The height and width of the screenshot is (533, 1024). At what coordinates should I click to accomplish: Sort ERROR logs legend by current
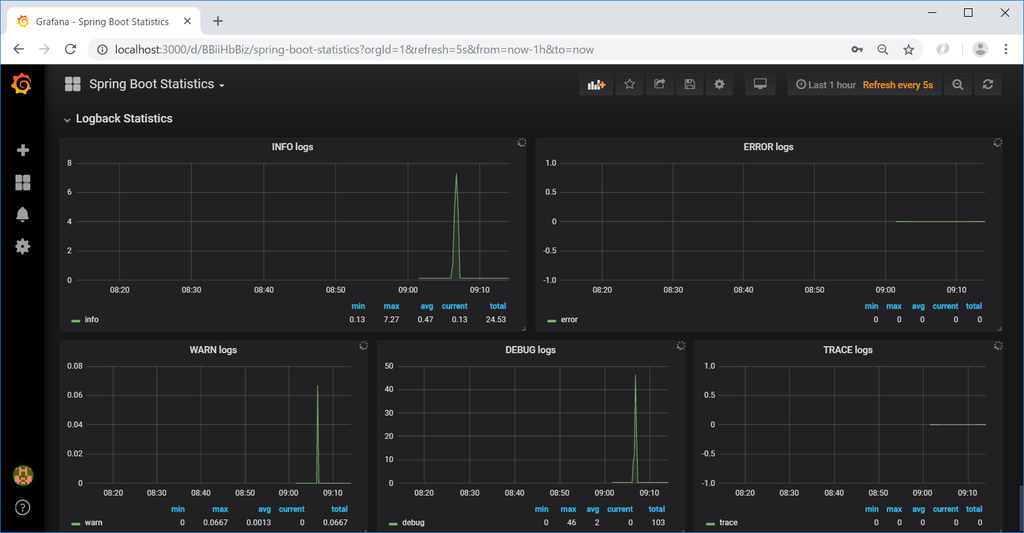(945, 306)
